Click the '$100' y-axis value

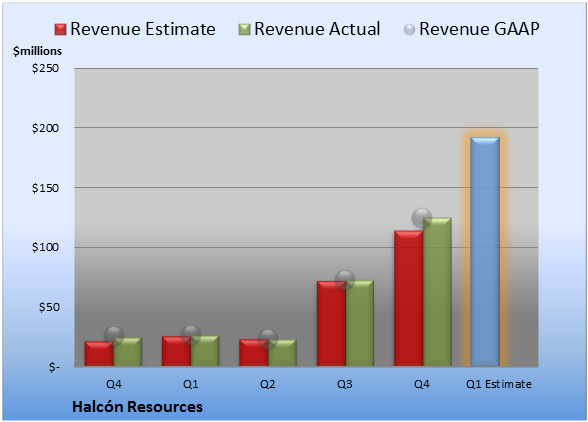[45, 248]
